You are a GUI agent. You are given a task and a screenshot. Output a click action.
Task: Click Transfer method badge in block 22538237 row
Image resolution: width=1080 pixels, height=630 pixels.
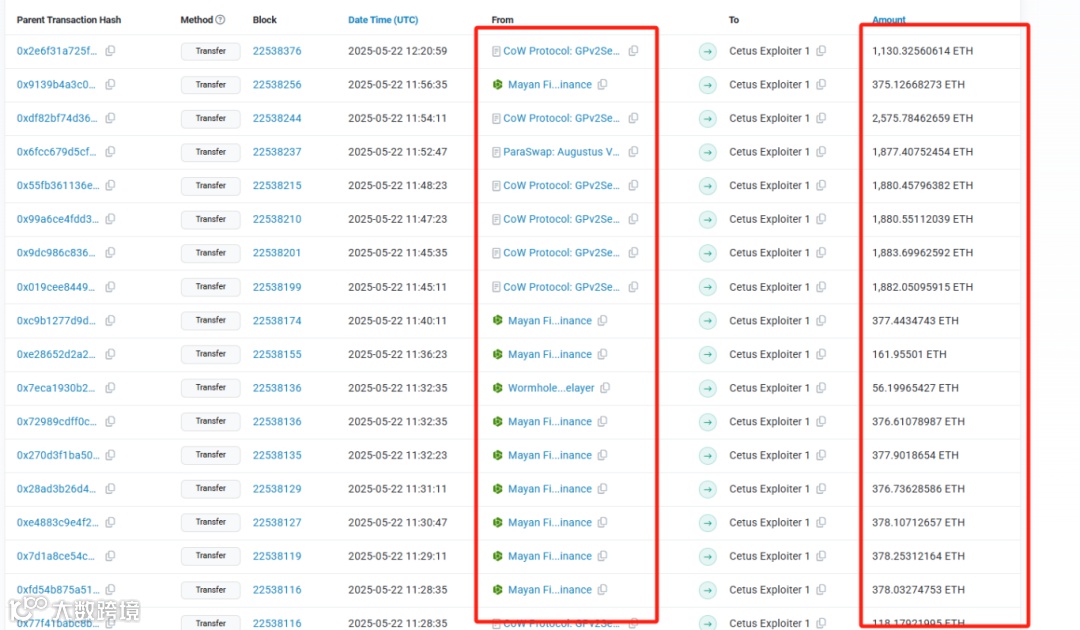coord(210,151)
